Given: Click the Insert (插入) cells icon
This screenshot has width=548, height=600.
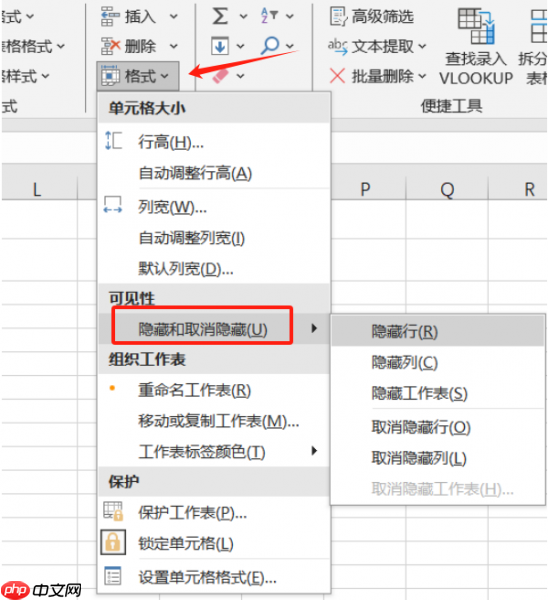Looking at the screenshot, I should 110,16.
